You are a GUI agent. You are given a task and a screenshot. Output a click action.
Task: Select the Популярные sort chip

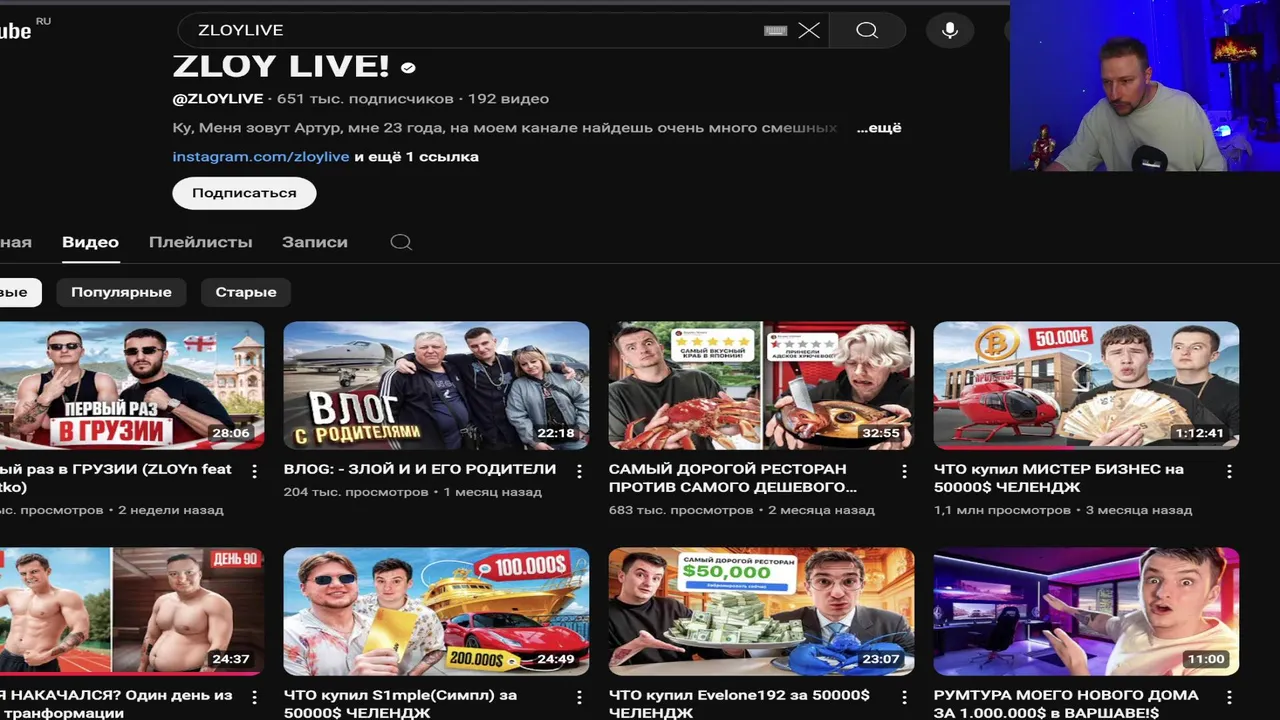coord(121,292)
